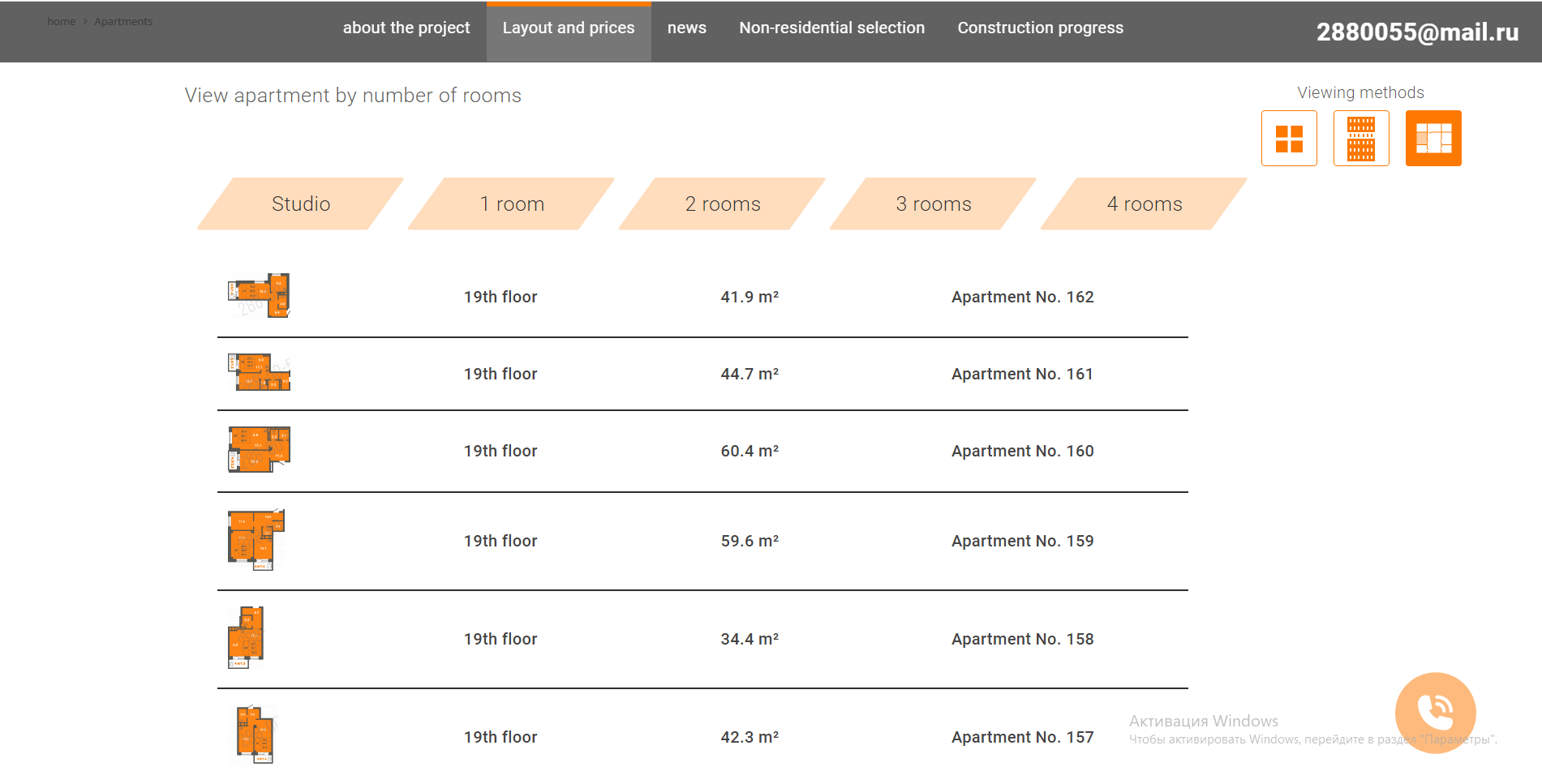The height and width of the screenshot is (784, 1542).
Task: Open Non-residential selection menu item
Action: (832, 28)
